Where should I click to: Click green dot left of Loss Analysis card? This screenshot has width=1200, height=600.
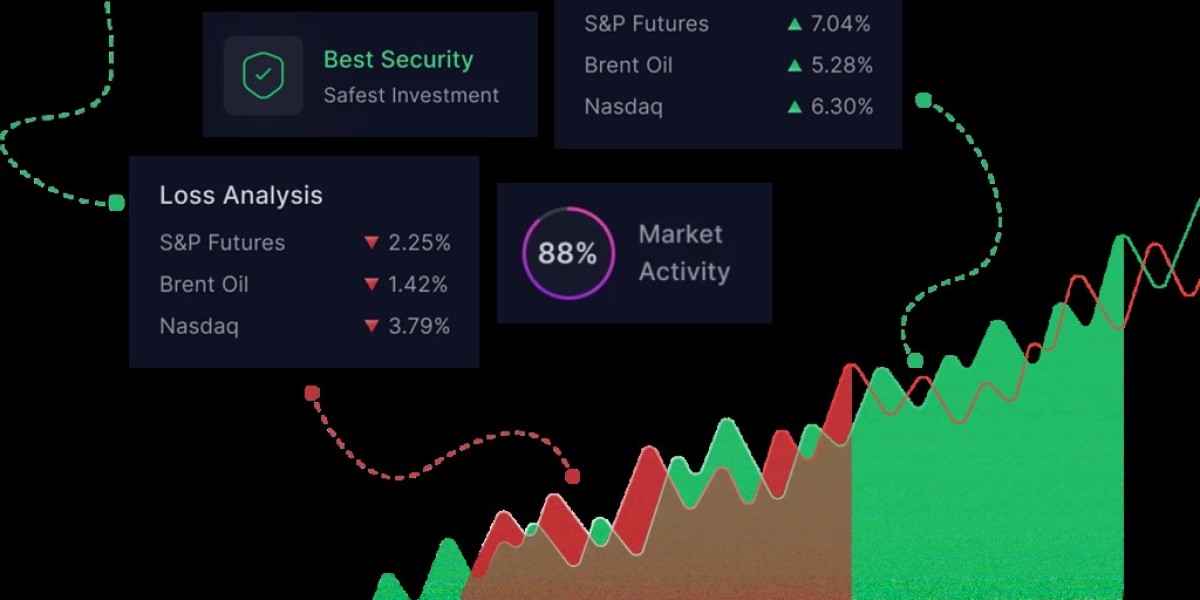click(116, 203)
